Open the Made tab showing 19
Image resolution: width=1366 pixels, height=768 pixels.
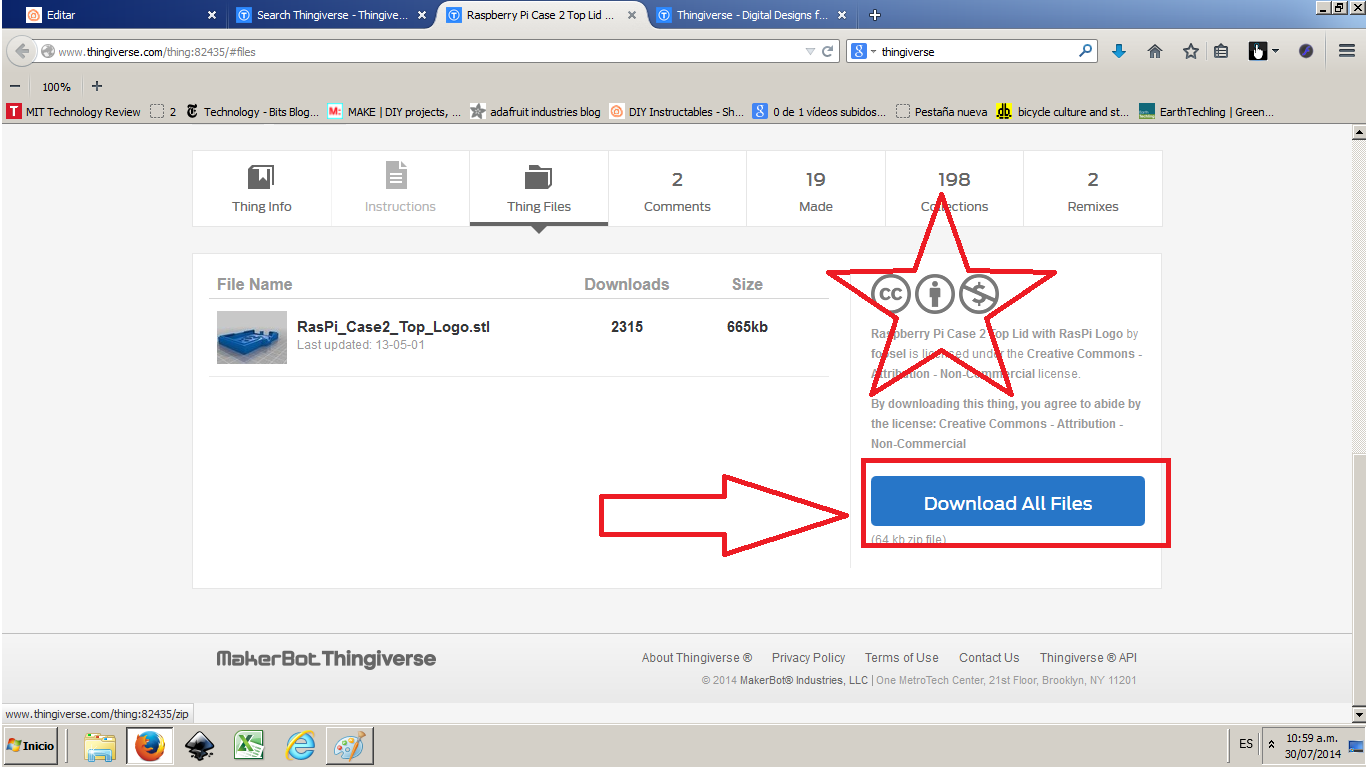click(x=815, y=189)
